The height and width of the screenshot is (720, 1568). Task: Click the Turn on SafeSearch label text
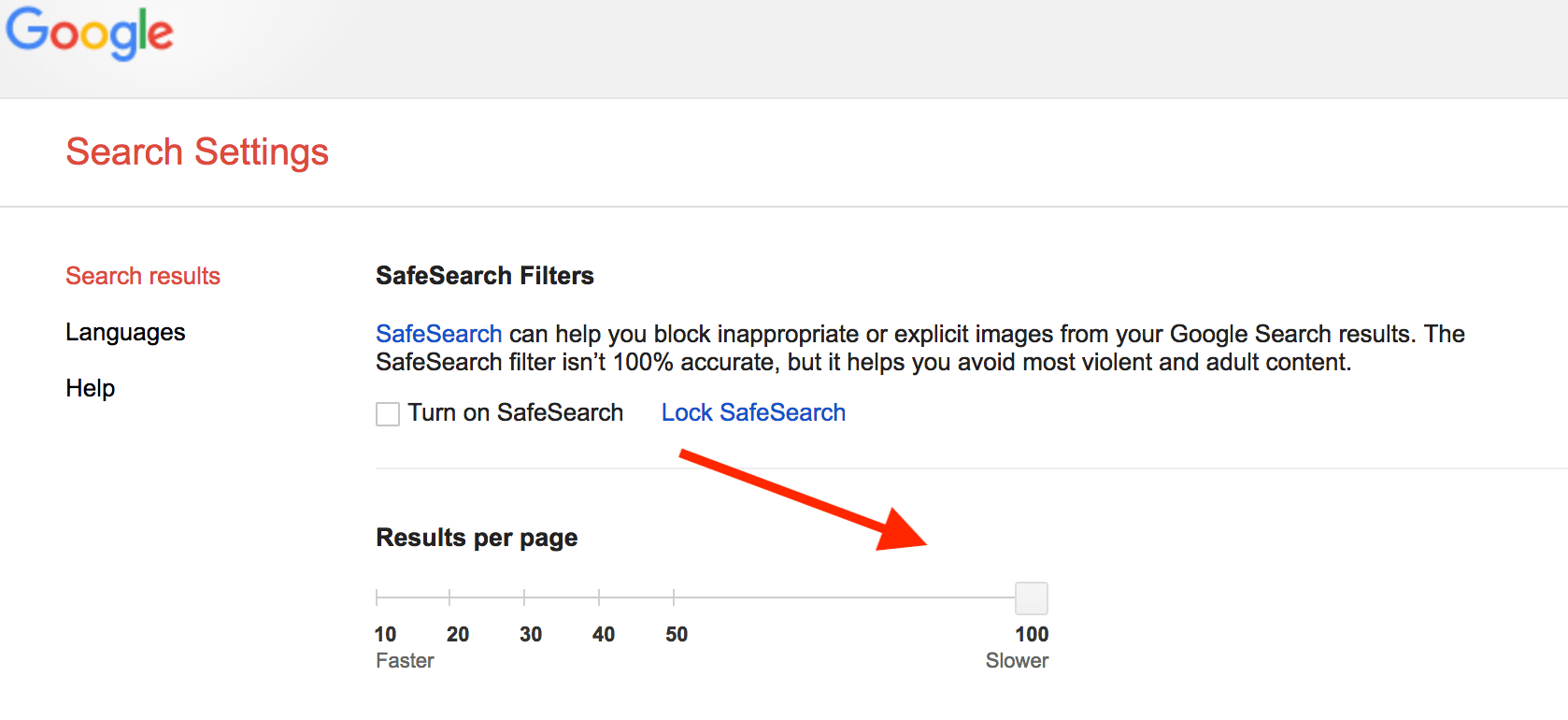[515, 412]
